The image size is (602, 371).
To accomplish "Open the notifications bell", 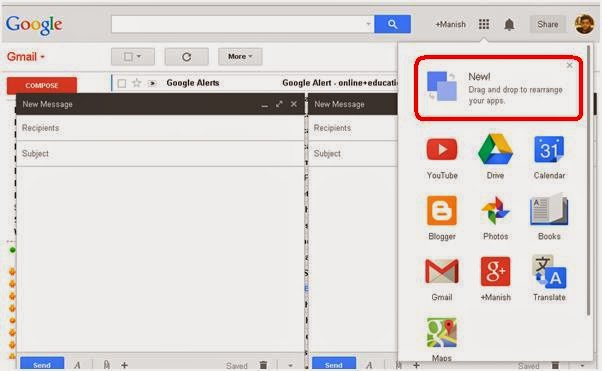I will tap(509, 25).
